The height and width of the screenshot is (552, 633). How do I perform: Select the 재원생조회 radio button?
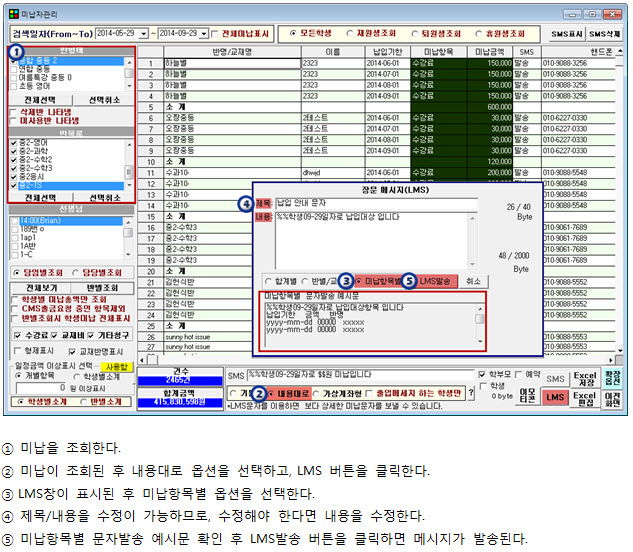pyautogui.click(x=350, y=34)
